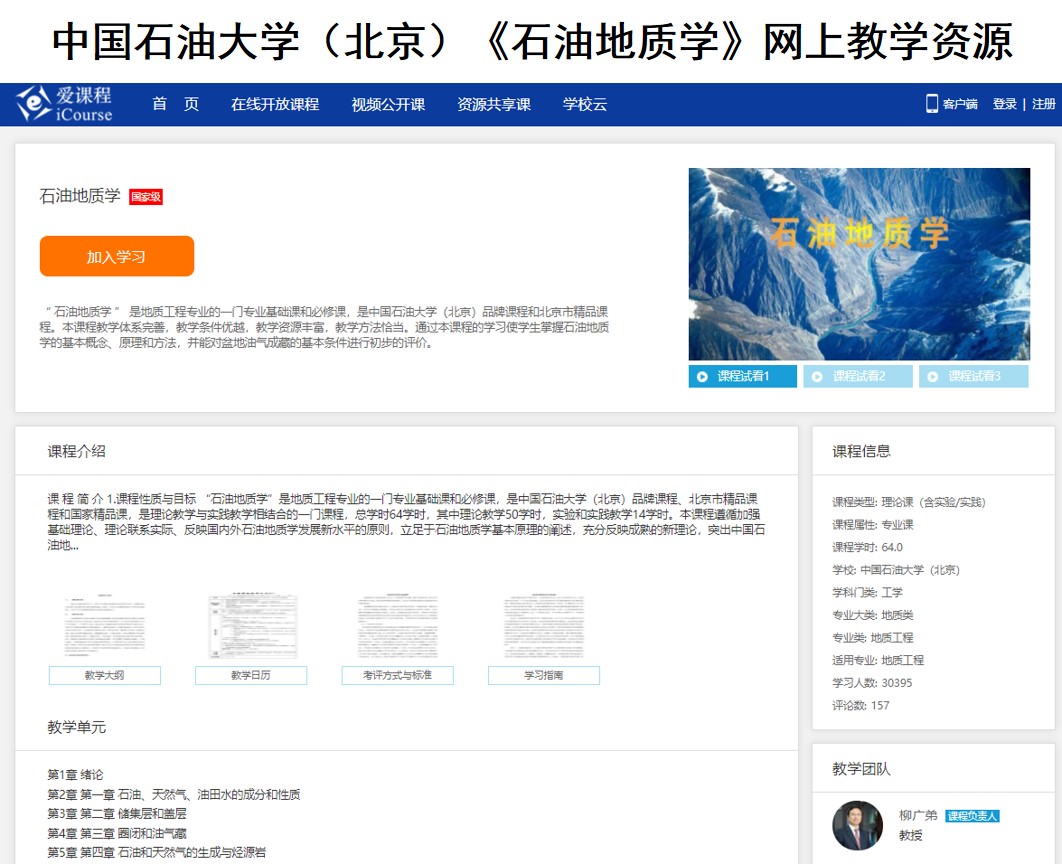Open 首页 in navigation bar

click(x=175, y=104)
